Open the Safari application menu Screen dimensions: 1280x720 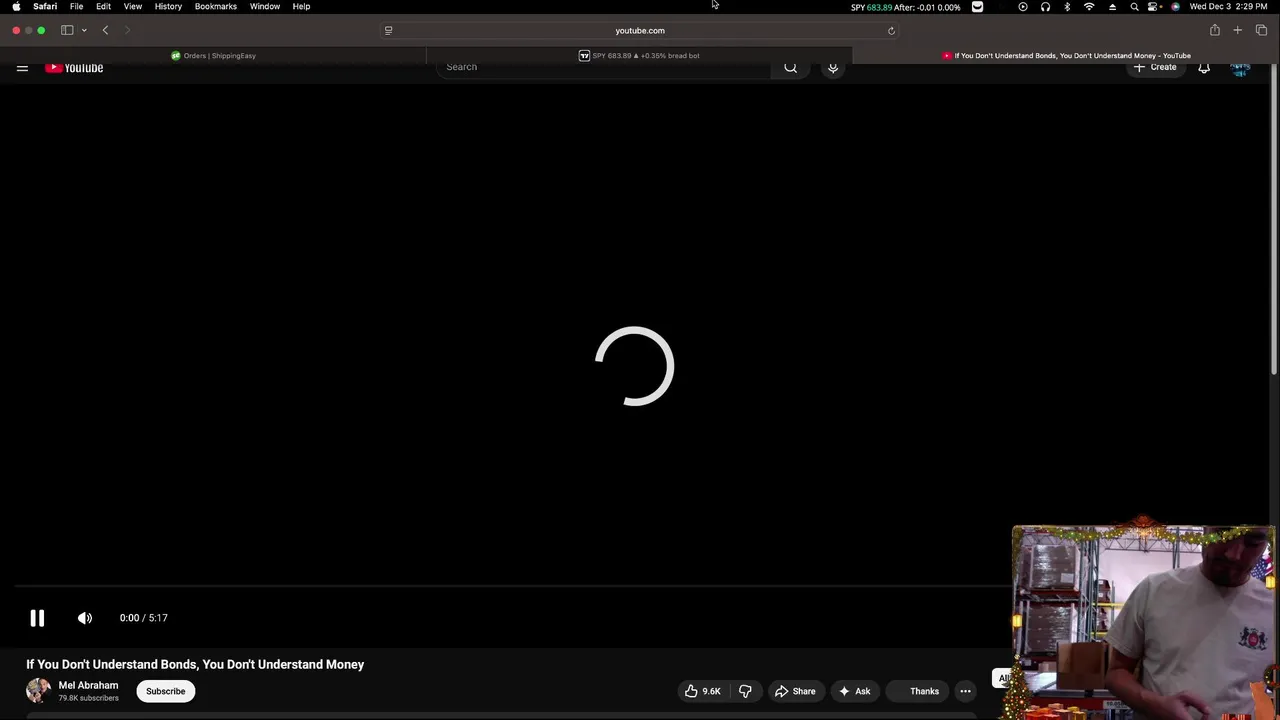click(x=45, y=7)
